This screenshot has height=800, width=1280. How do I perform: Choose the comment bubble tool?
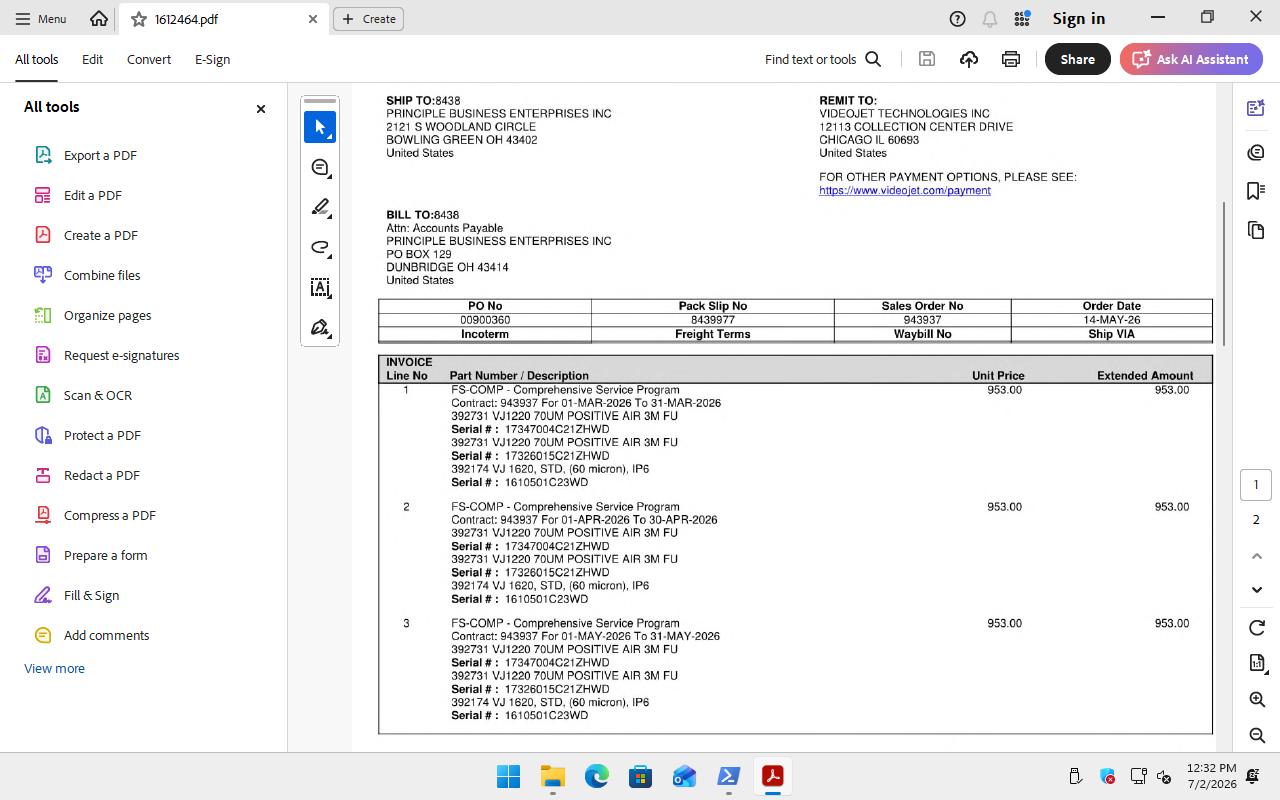320,167
